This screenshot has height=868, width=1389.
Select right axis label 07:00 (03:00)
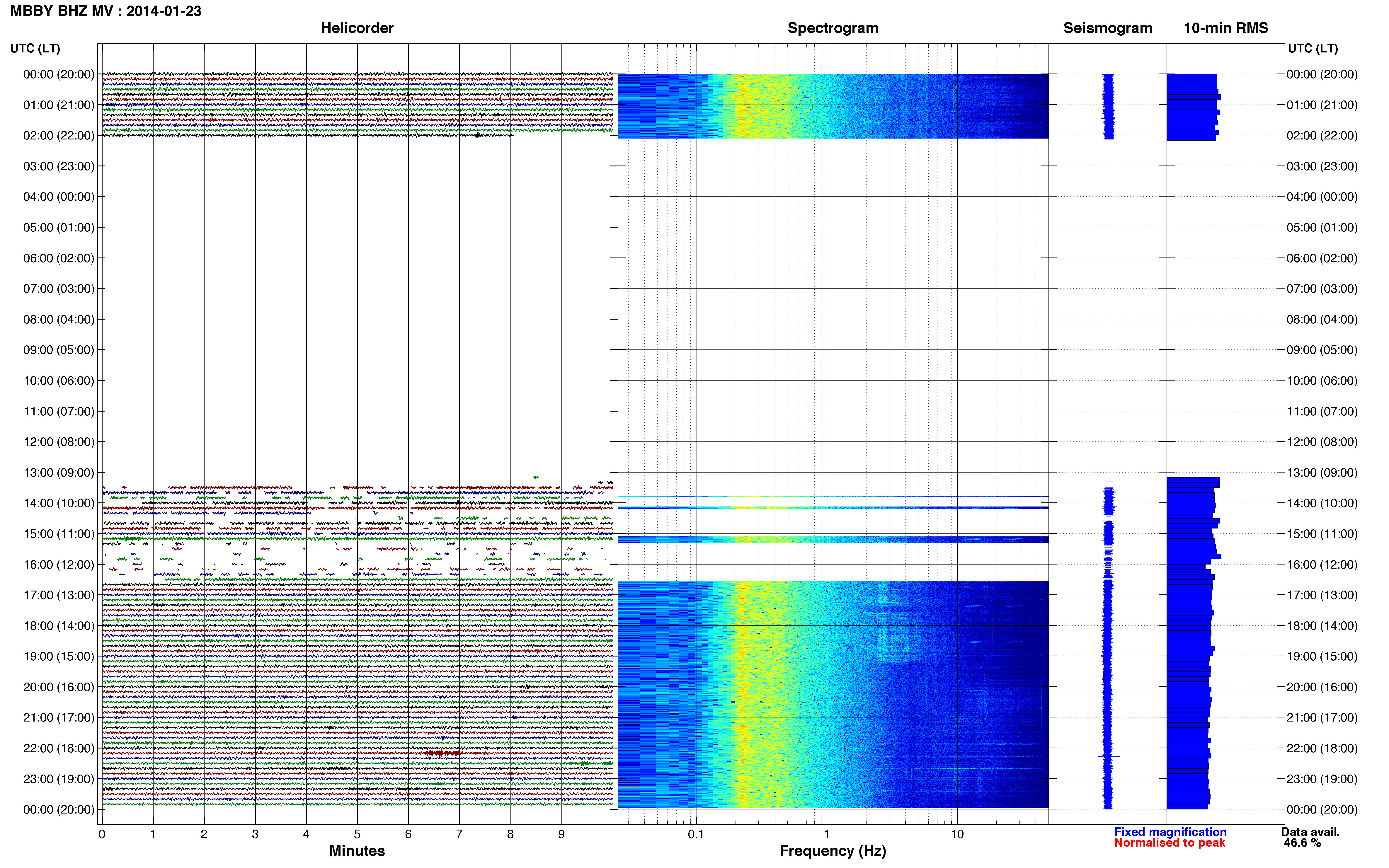1322,289
